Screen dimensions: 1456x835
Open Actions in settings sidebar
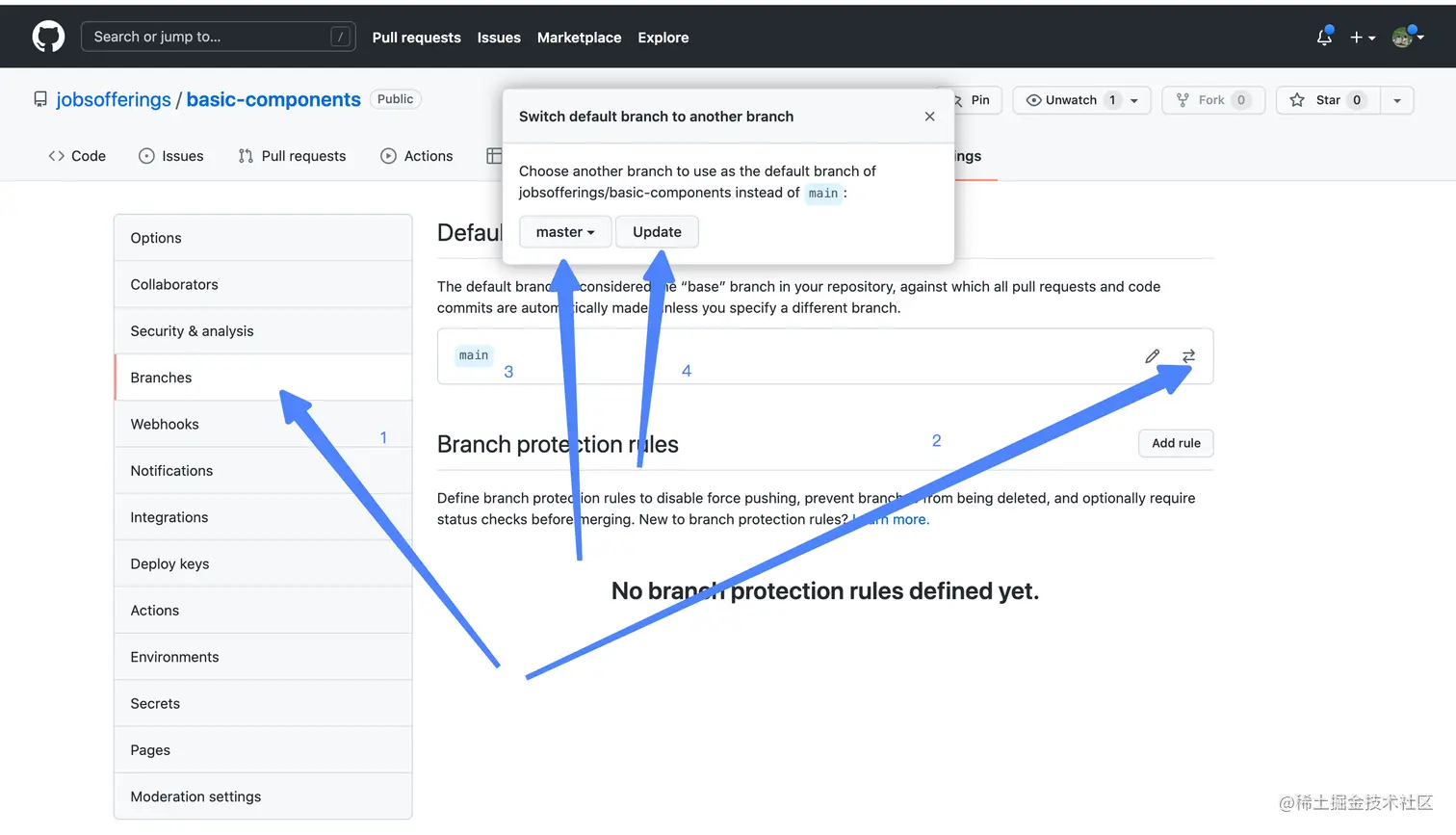(263, 610)
